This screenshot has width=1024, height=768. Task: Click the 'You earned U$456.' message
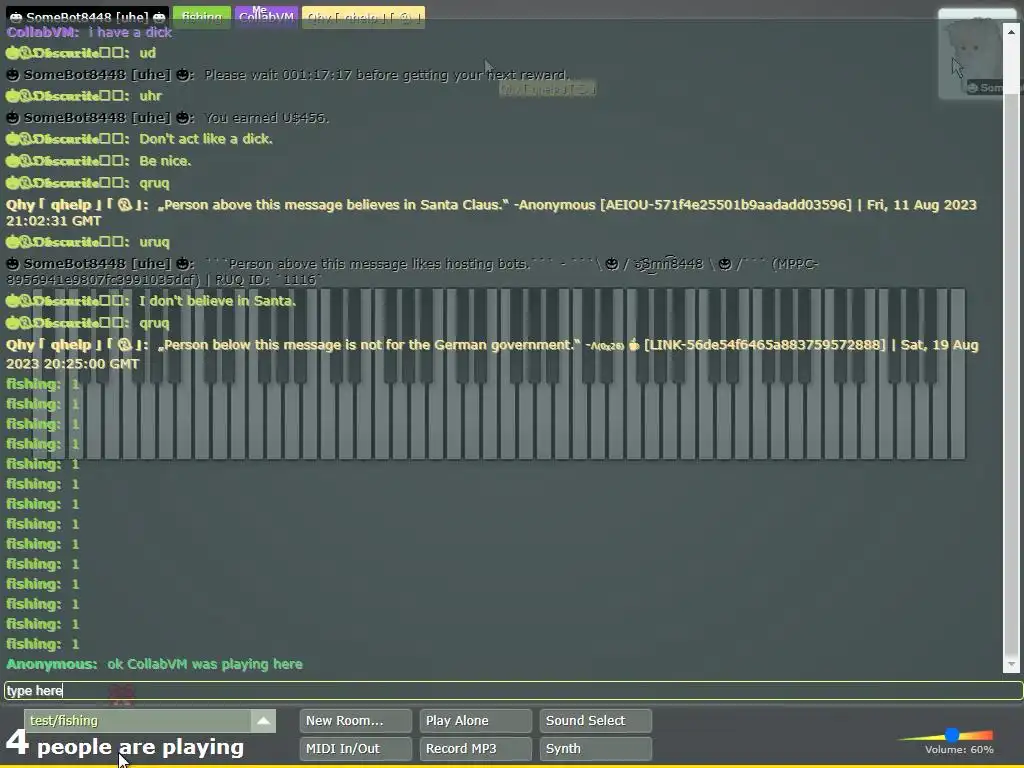click(x=266, y=118)
